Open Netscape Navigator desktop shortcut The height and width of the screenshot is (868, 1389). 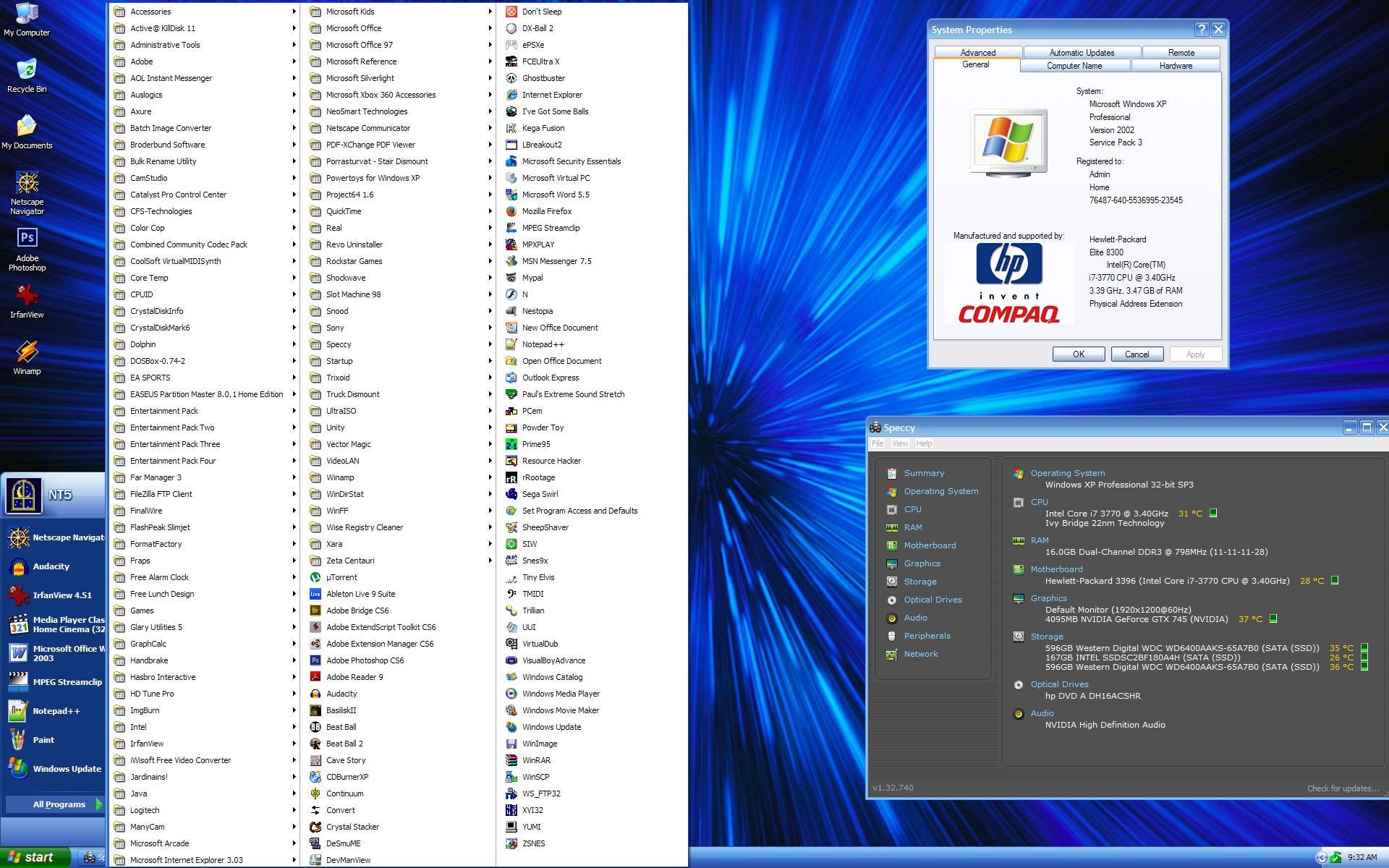pos(27,193)
